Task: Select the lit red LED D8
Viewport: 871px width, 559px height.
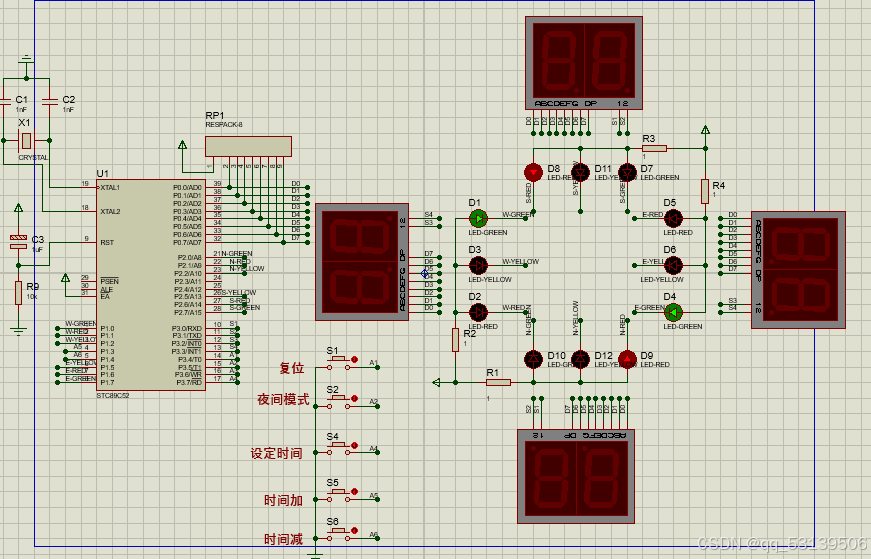Action: coord(533,172)
